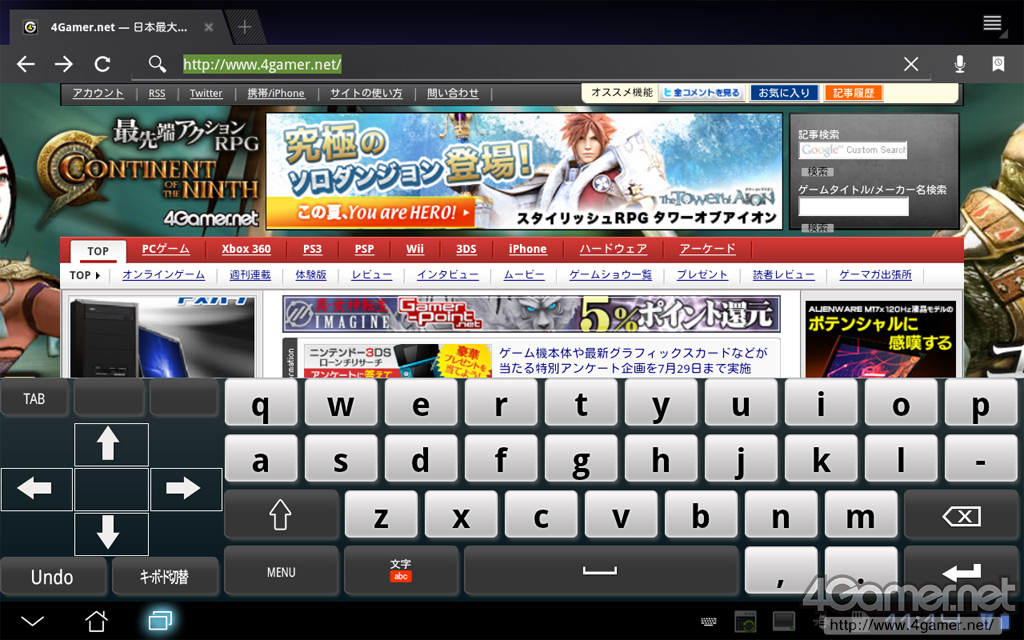The width and height of the screenshot is (1024, 640).
Task: Open the サイトの使い方 link
Action: coord(366,93)
